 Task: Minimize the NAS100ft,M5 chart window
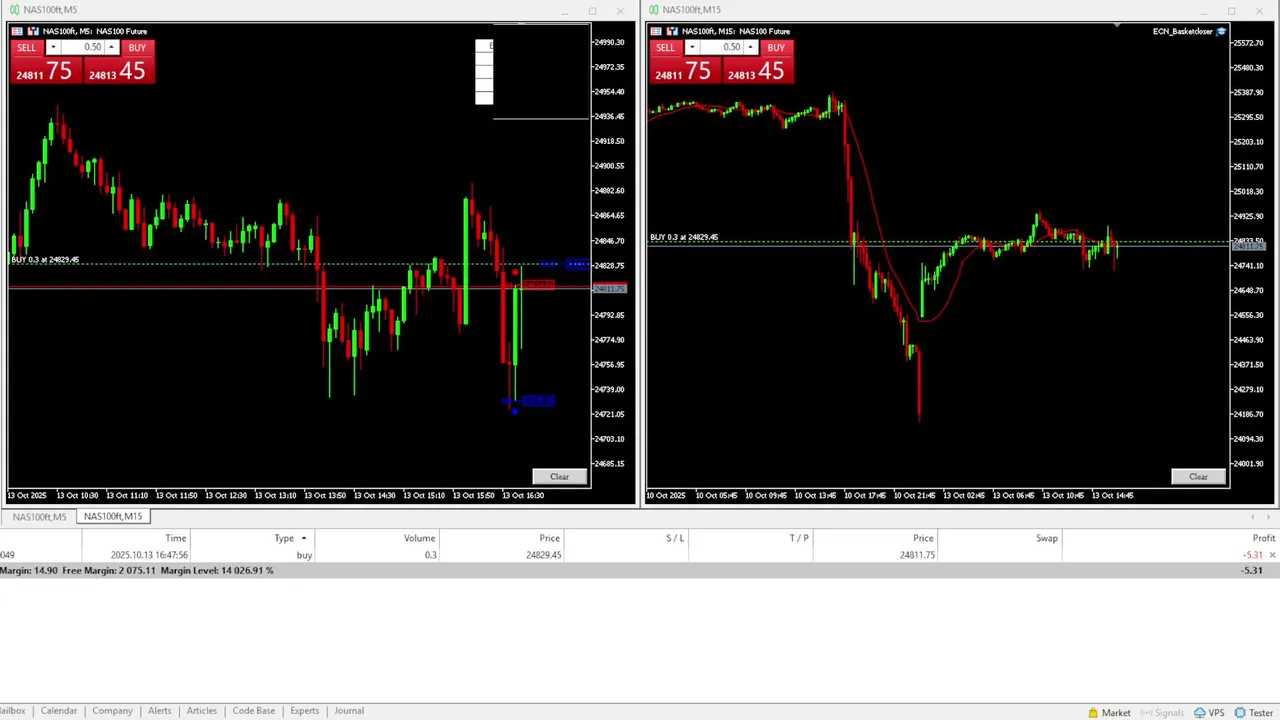[565, 11]
